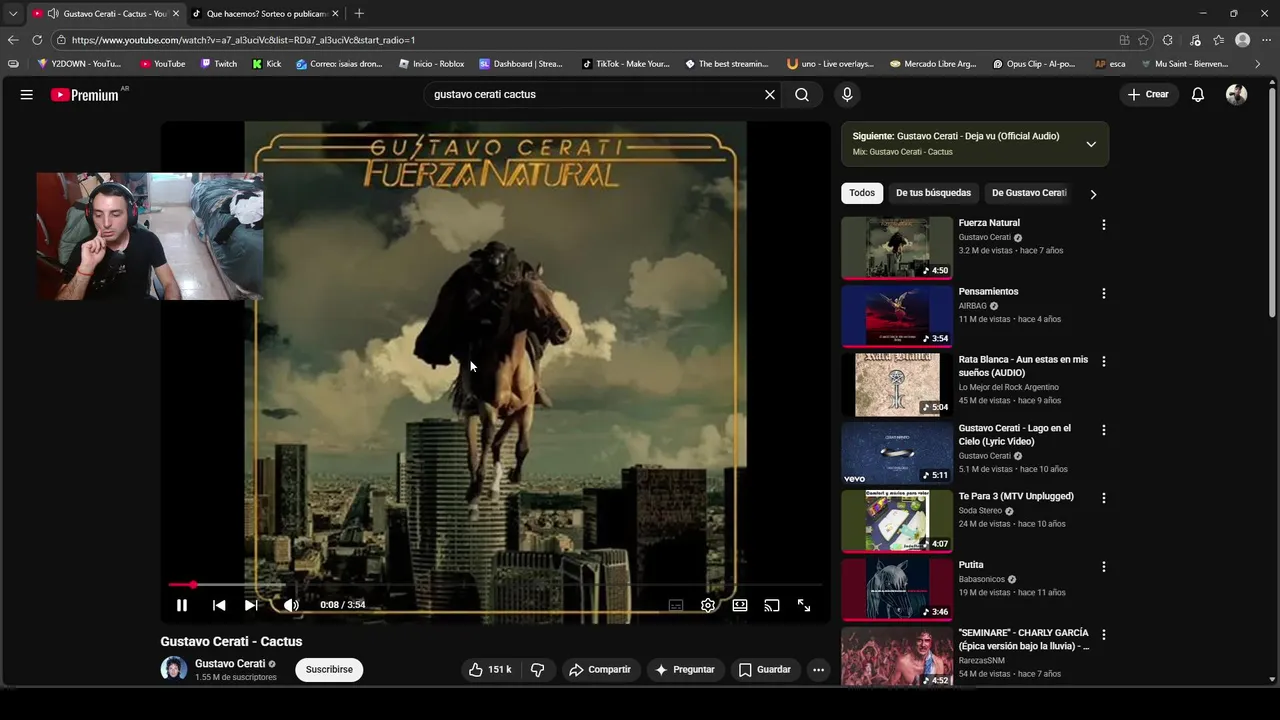Open Gustavo Cerati channel avatar
Image resolution: width=1280 pixels, height=720 pixels.
[174, 670]
